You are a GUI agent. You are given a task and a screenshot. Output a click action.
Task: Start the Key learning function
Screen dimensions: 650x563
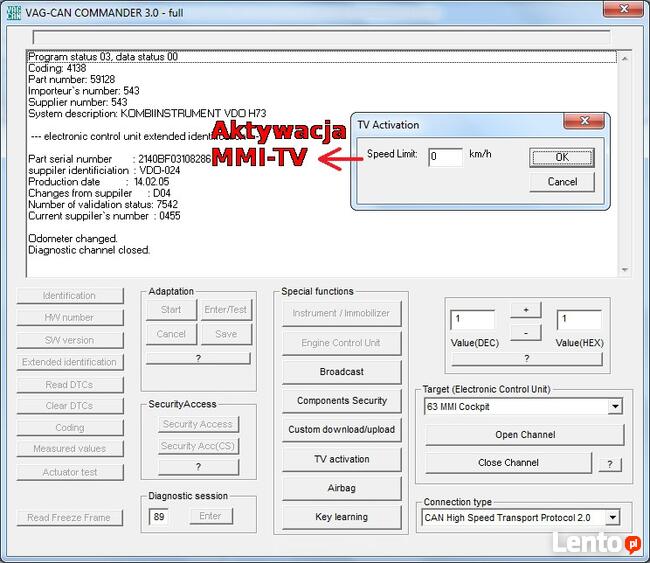click(341, 517)
